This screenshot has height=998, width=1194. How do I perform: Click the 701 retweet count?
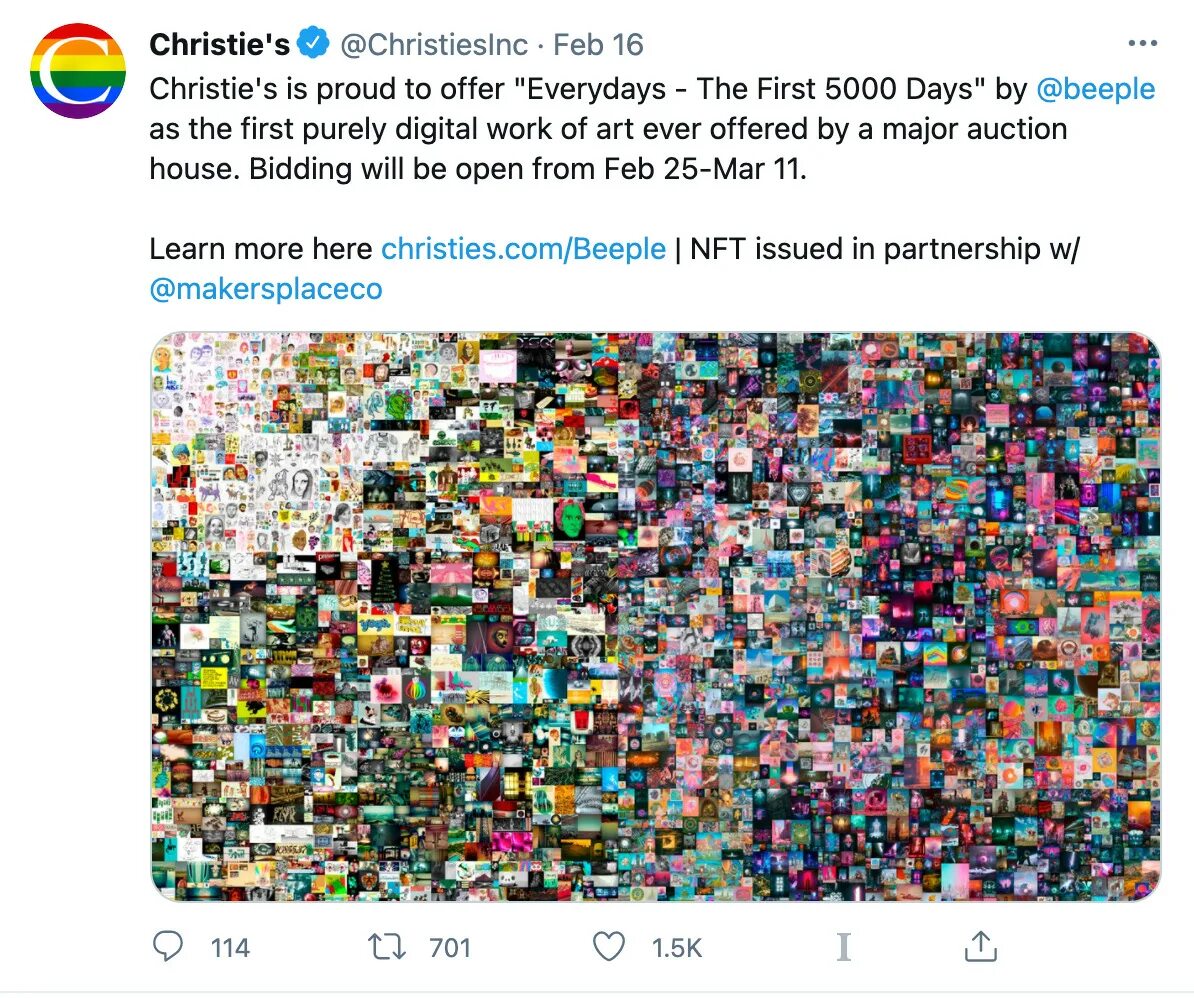coord(450,948)
